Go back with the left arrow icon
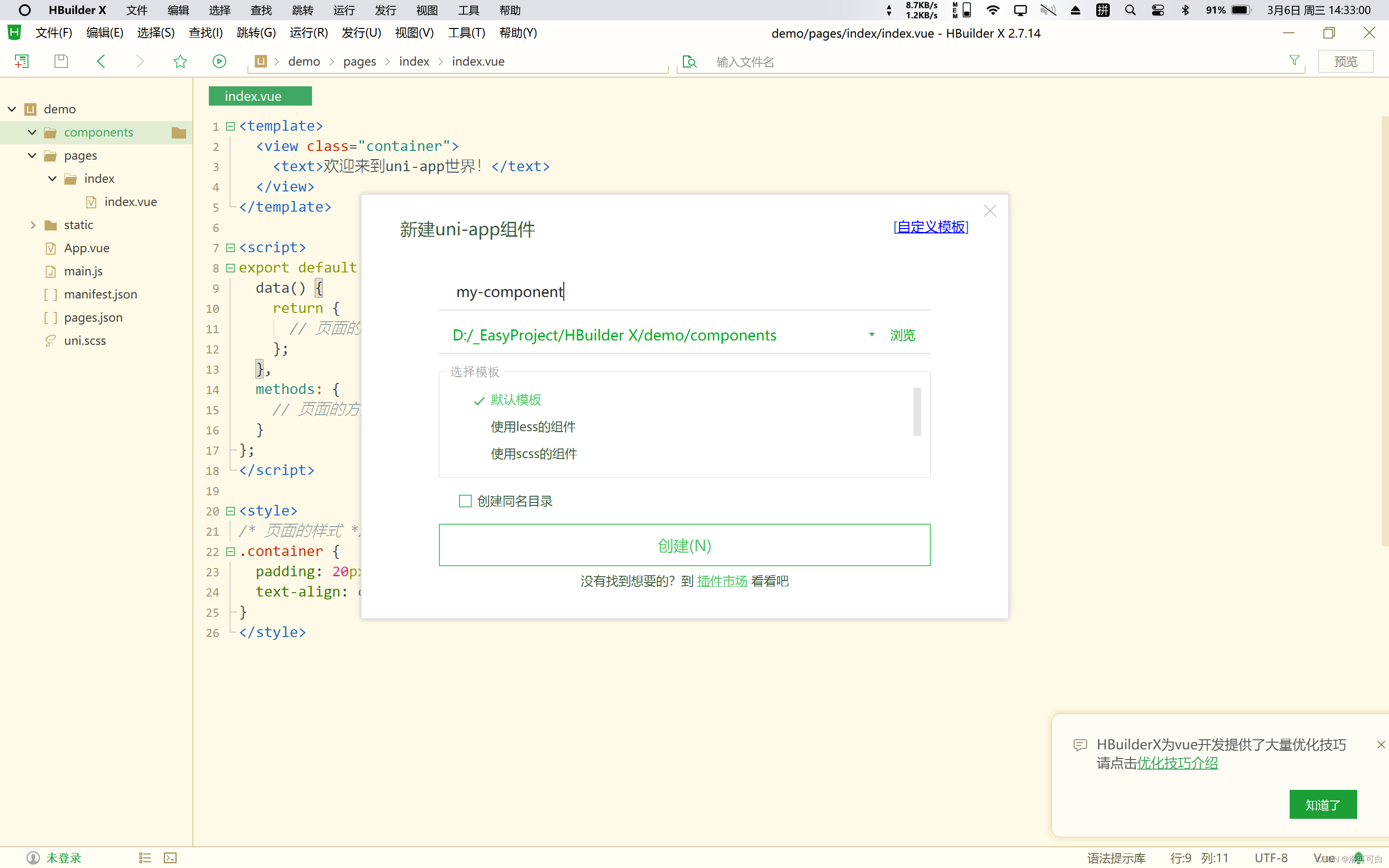Image resolution: width=1389 pixels, height=868 pixels. pyautogui.click(x=101, y=61)
